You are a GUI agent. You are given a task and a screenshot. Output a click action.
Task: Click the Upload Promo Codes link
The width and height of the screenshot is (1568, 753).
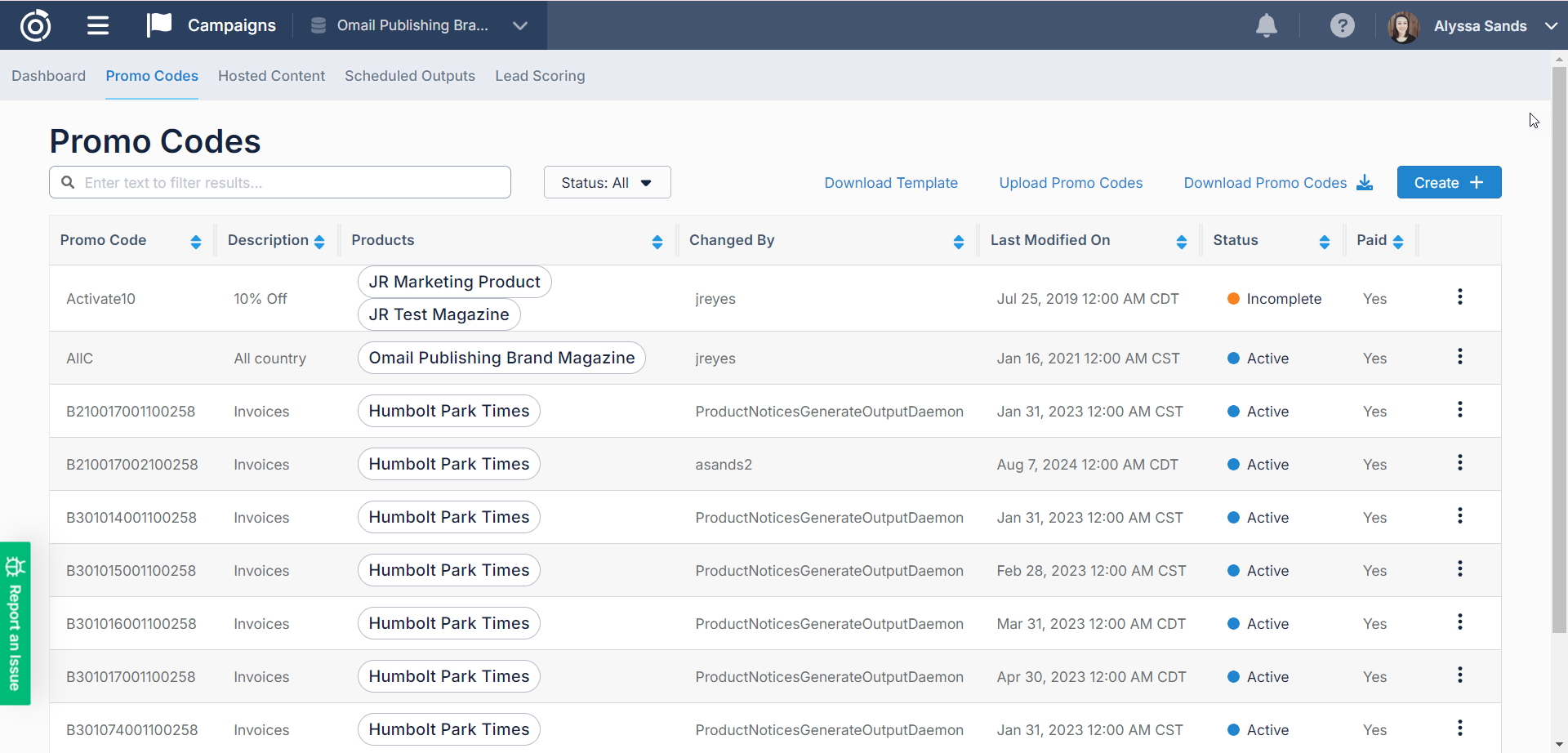[1070, 183]
